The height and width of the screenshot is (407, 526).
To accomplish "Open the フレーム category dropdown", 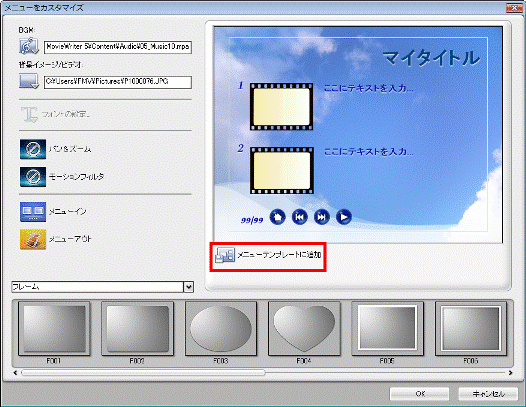I will (189, 287).
